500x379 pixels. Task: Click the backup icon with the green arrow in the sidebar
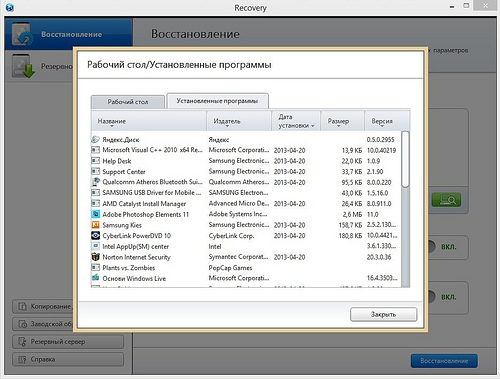pos(23,66)
